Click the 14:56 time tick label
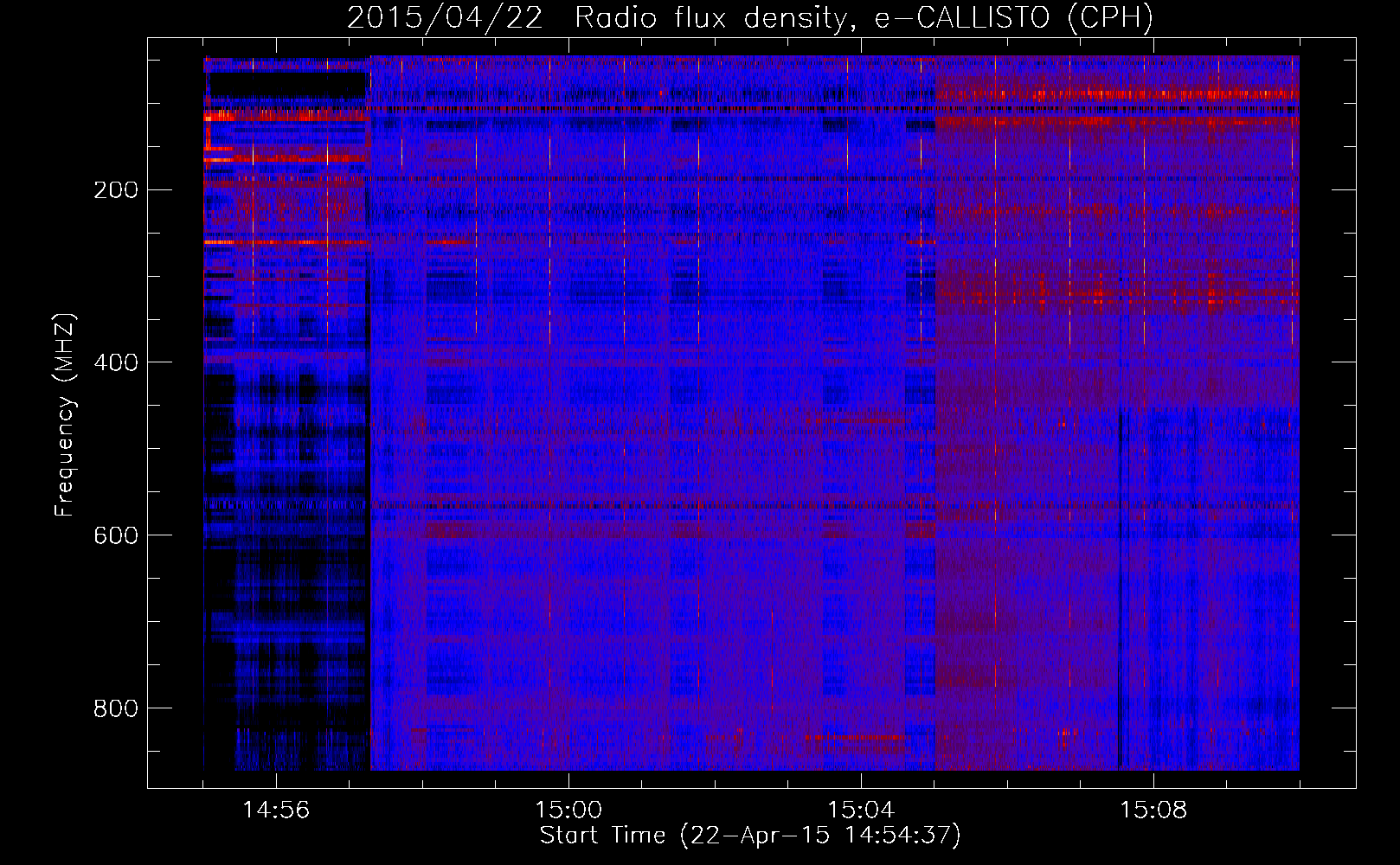 click(276, 811)
